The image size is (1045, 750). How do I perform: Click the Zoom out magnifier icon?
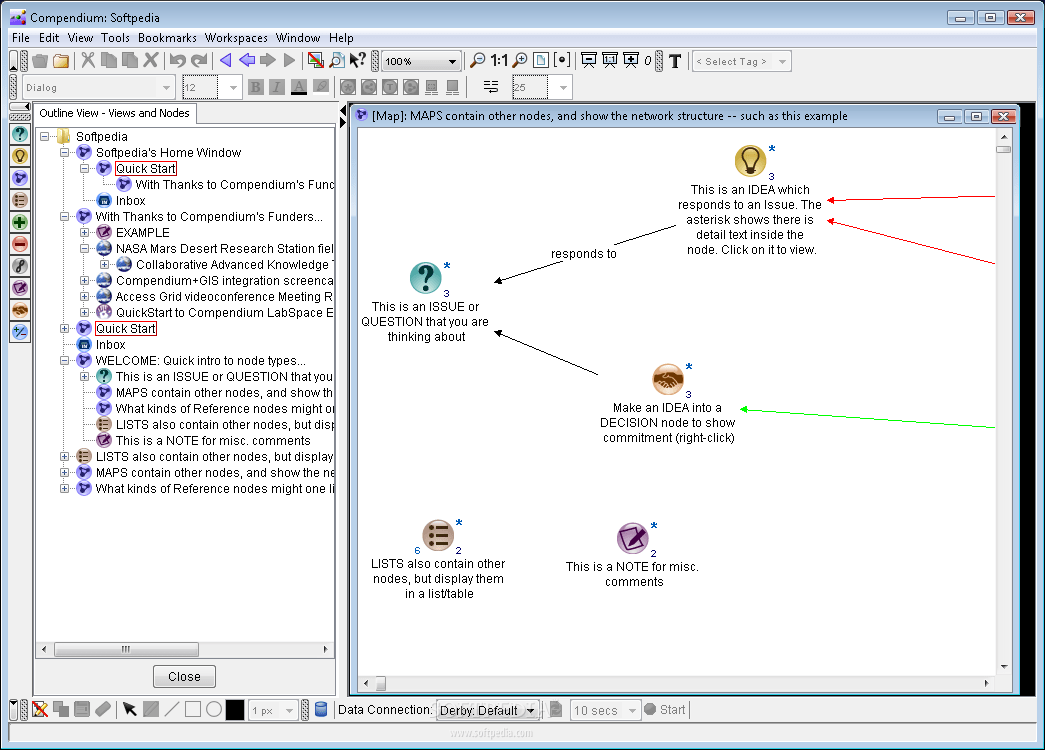point(477,61)
